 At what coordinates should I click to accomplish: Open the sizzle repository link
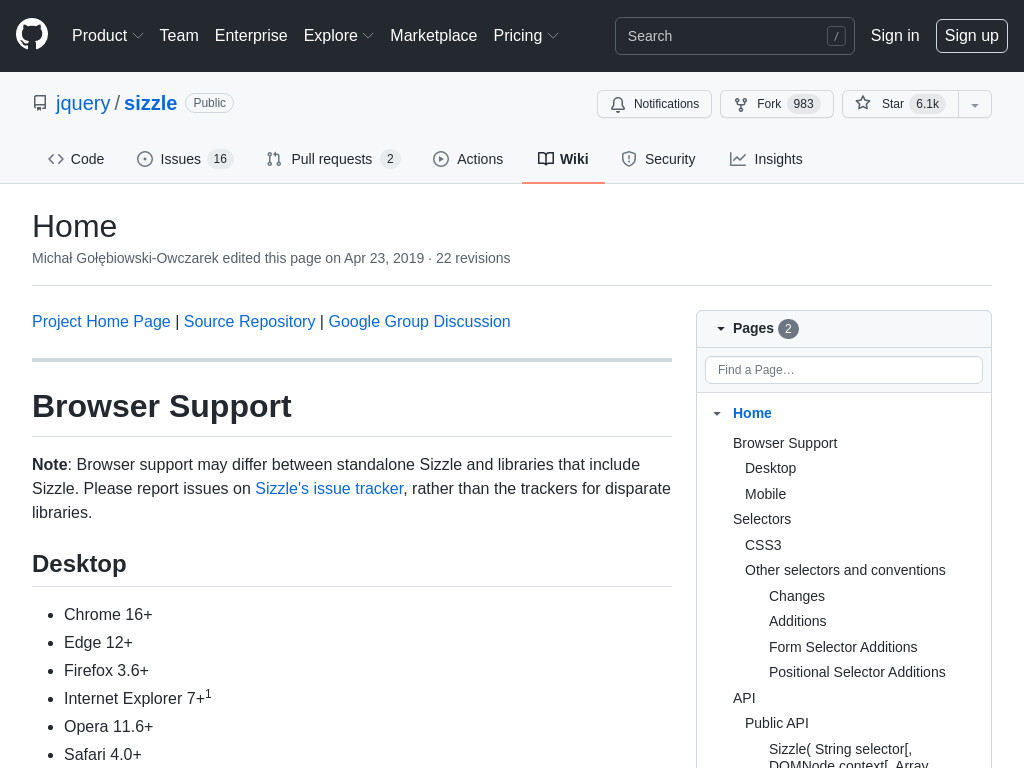click(150, 103)
